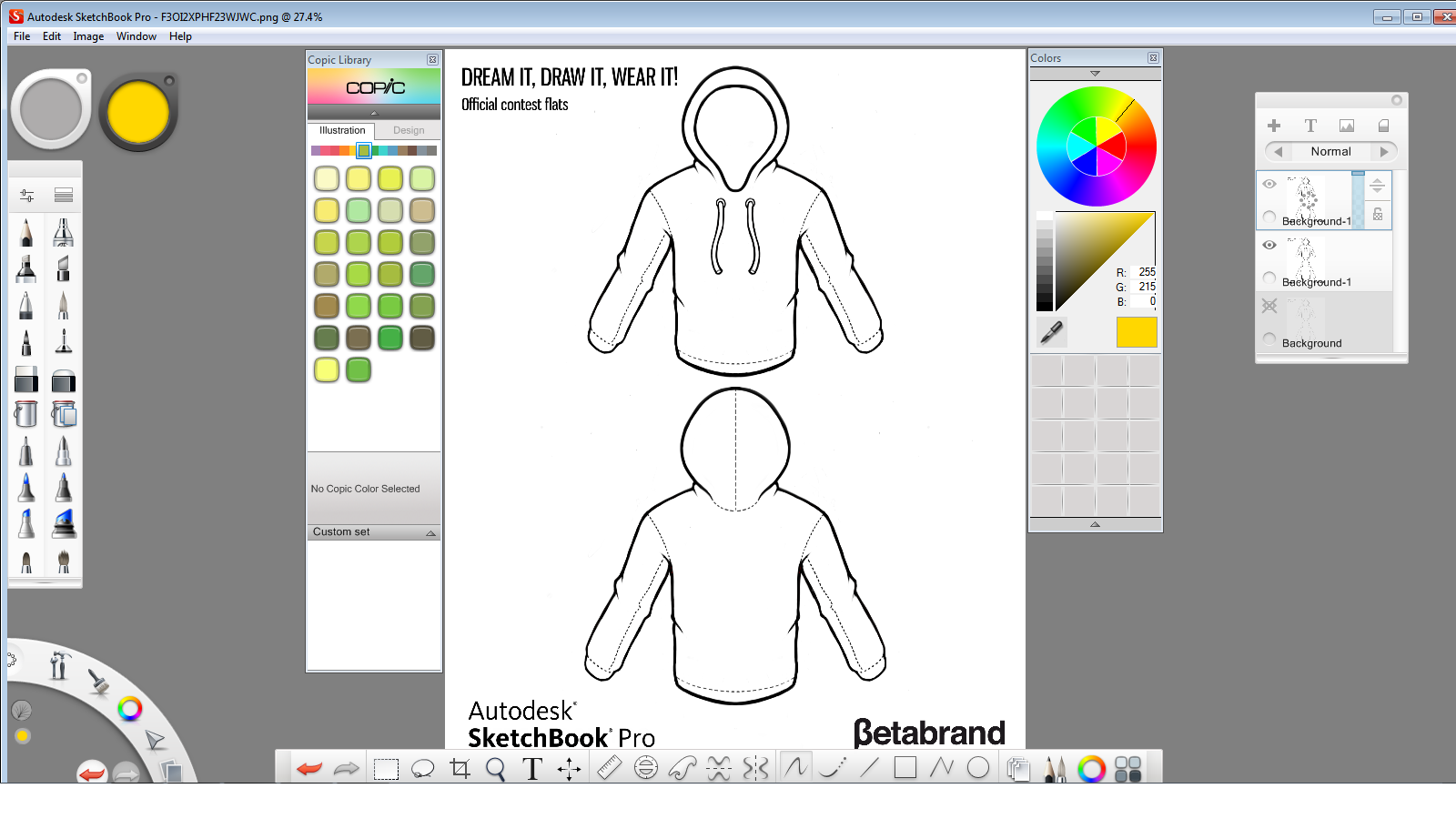Toggle the Ruler tool

pyautogui.click(x=609, y=769)
